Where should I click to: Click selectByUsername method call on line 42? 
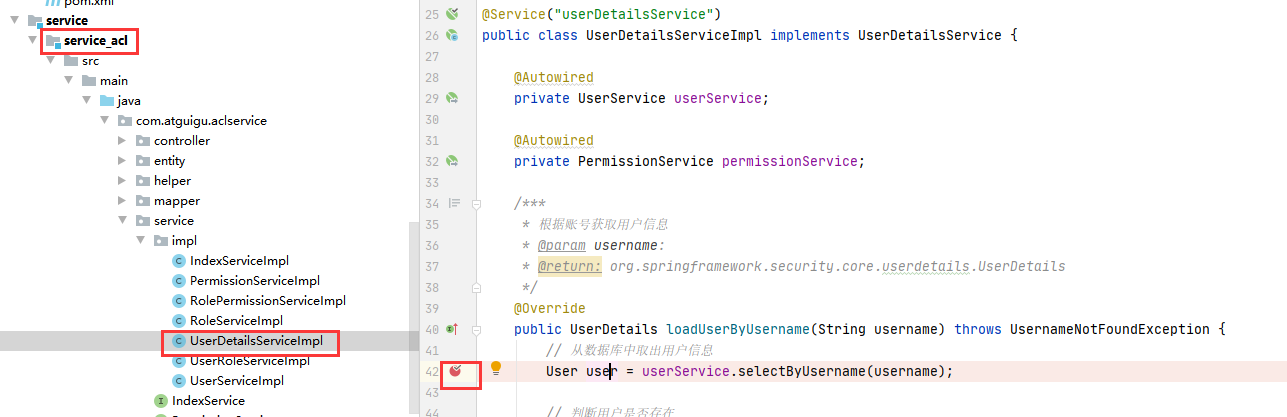(x=797, y=371)
